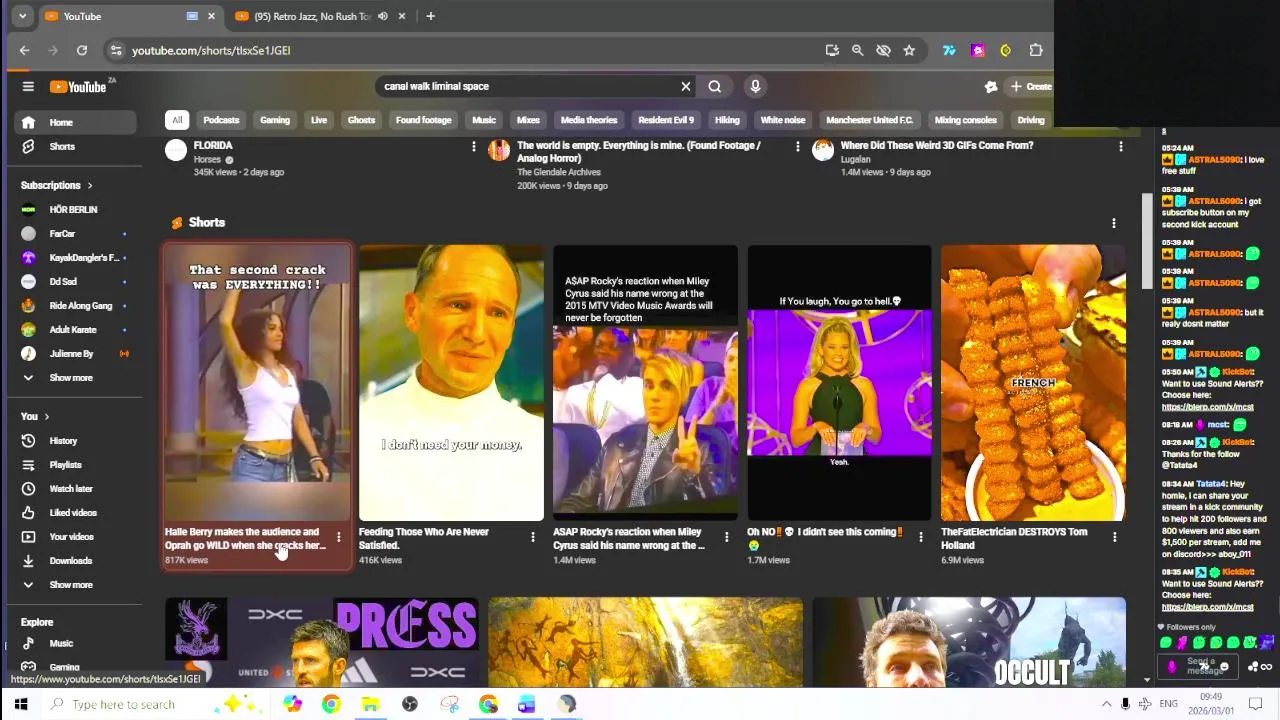1280x720 pixels.
Task: Open the YouTube guide hamburger menu
Action: 28,87
